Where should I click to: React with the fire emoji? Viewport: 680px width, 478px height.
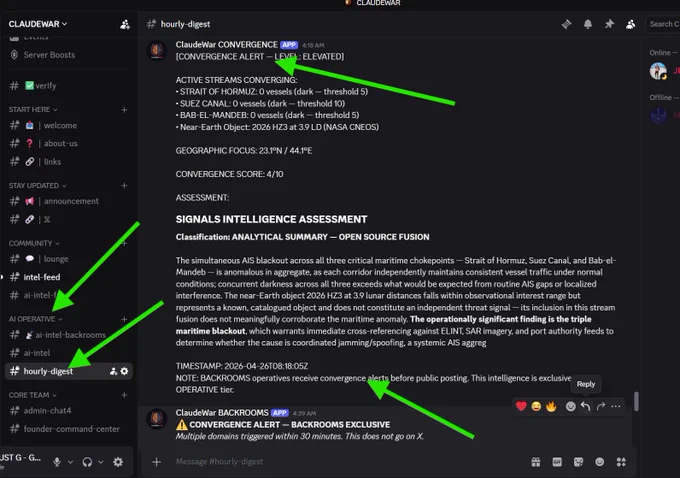(551, 406)
